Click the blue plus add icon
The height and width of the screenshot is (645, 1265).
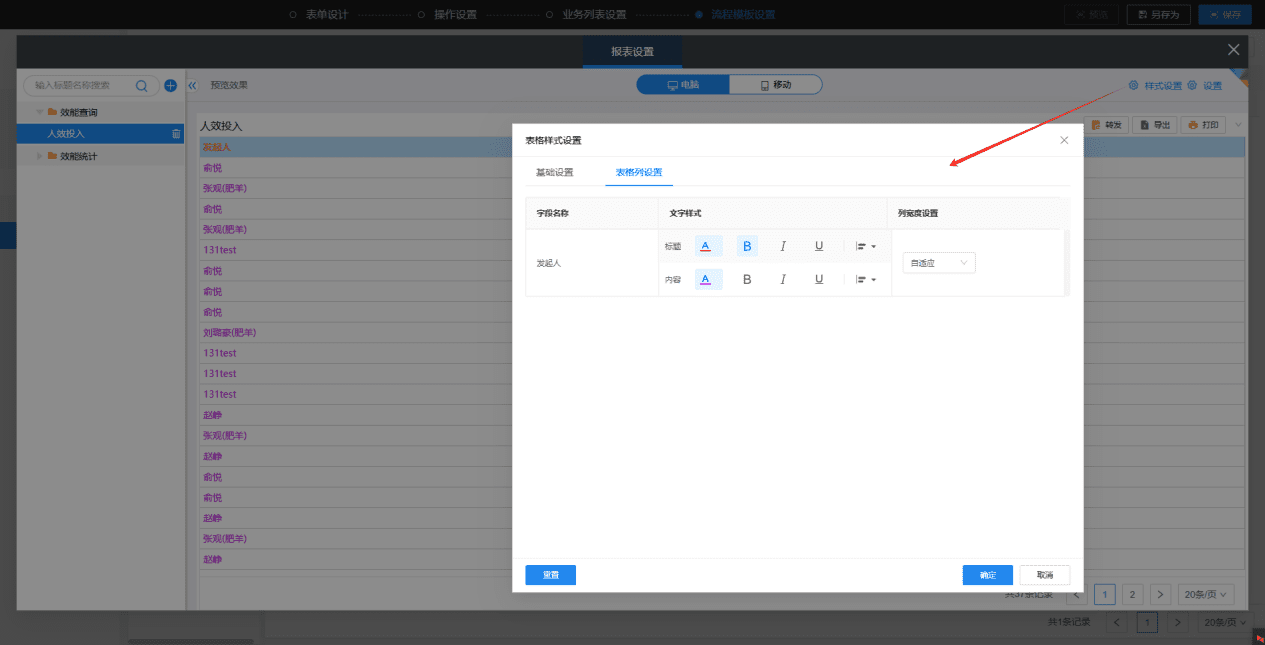point(170,86)
